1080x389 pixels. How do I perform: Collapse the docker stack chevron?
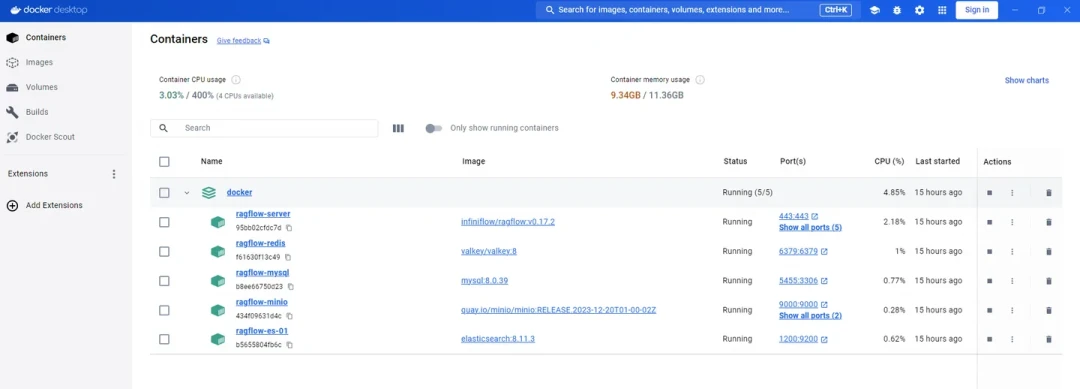[x=187, y=193]
